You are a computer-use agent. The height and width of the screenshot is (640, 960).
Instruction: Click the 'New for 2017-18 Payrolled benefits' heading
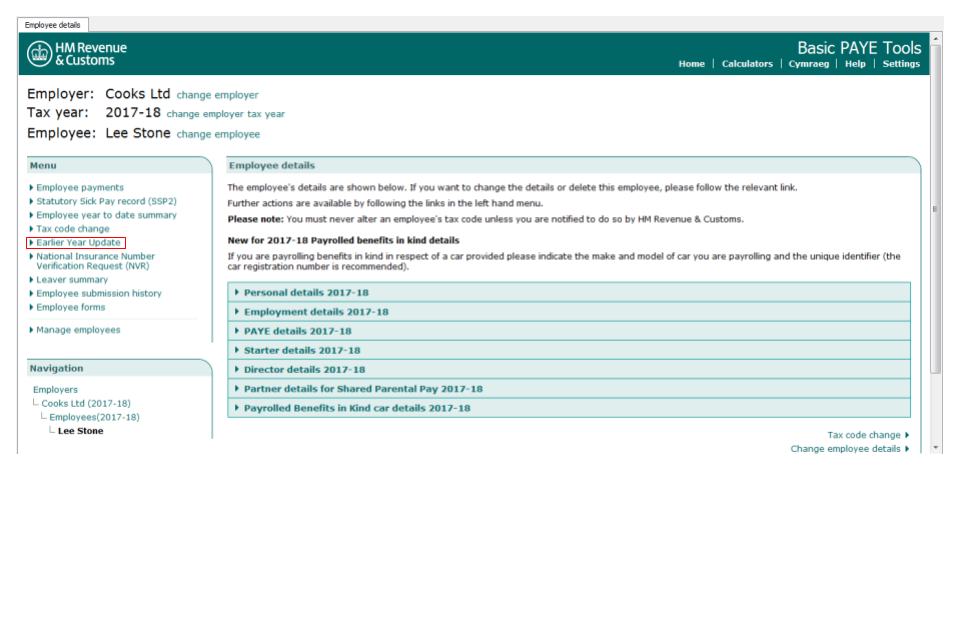point(343,240)
